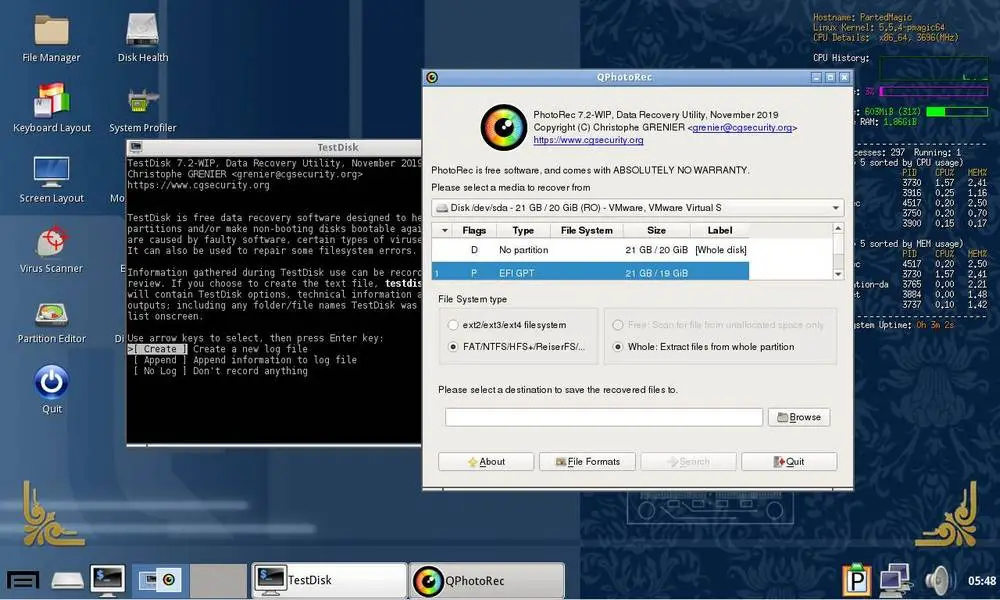Click the Hostname: PartedMagic text
Viewport: 1000px width, 600px height.
[862, 17]
